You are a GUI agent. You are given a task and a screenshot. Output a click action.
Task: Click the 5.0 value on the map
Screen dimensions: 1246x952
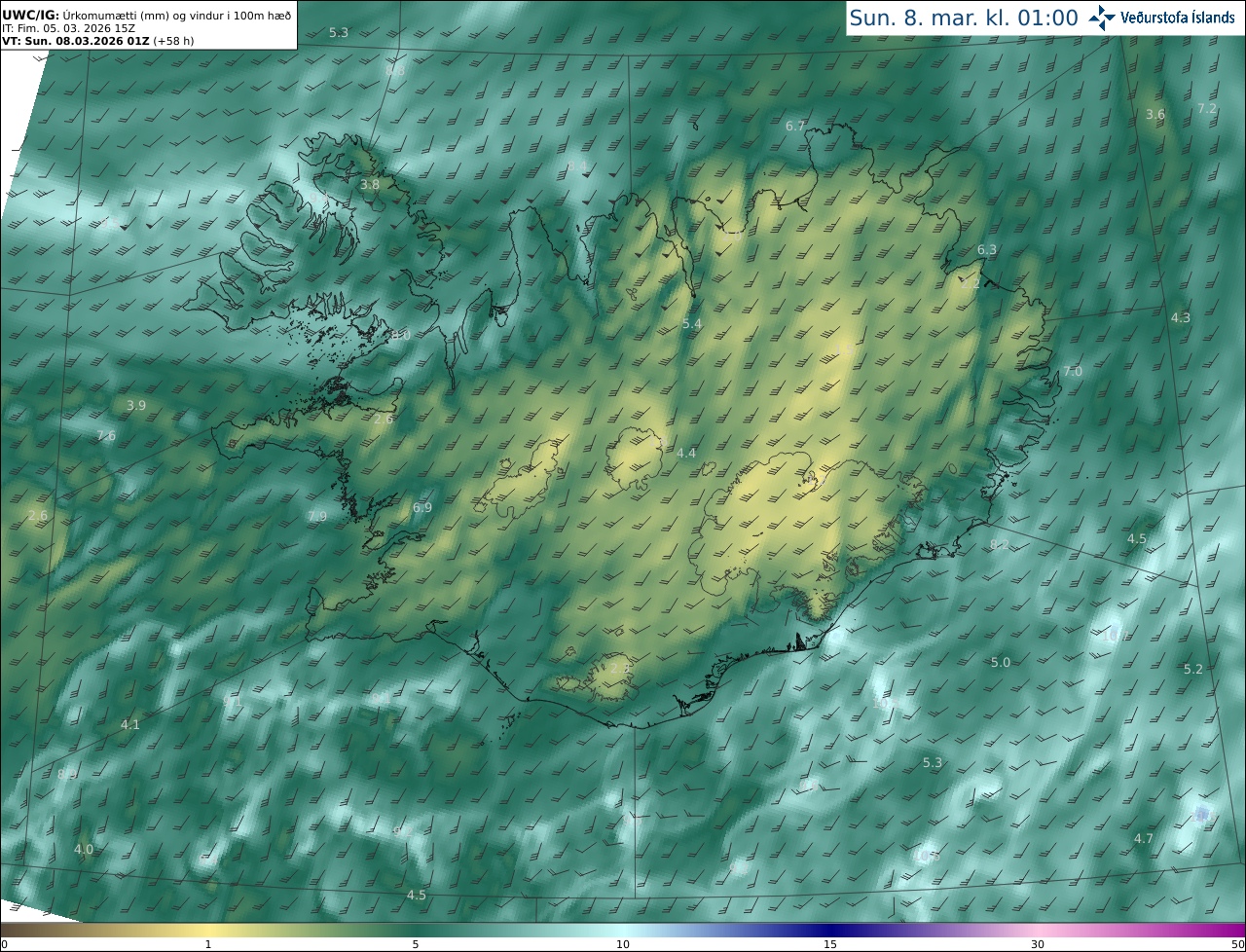[x=1001, y=662]
